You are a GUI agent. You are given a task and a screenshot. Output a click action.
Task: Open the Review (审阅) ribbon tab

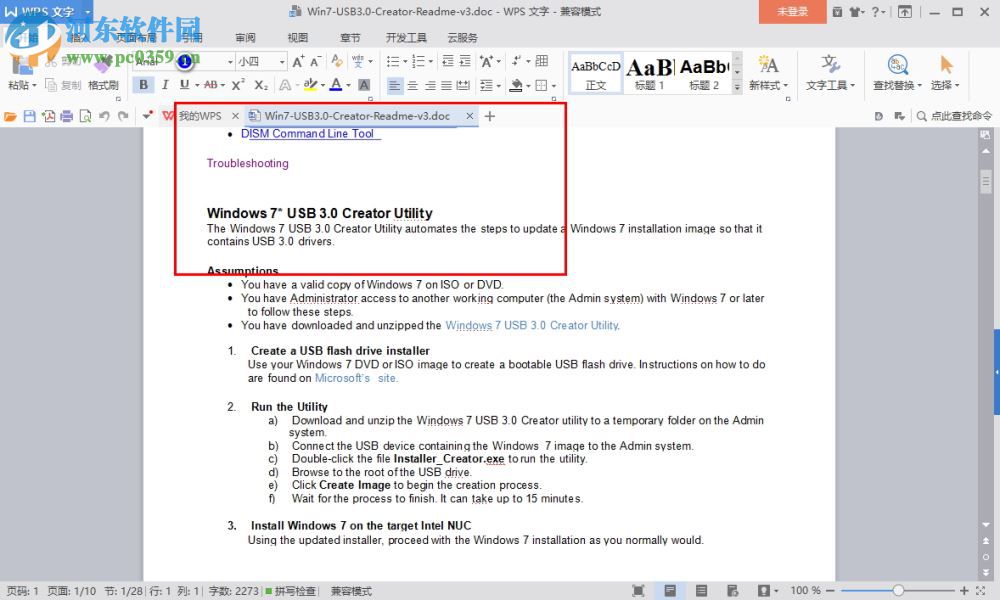[246, 38]
